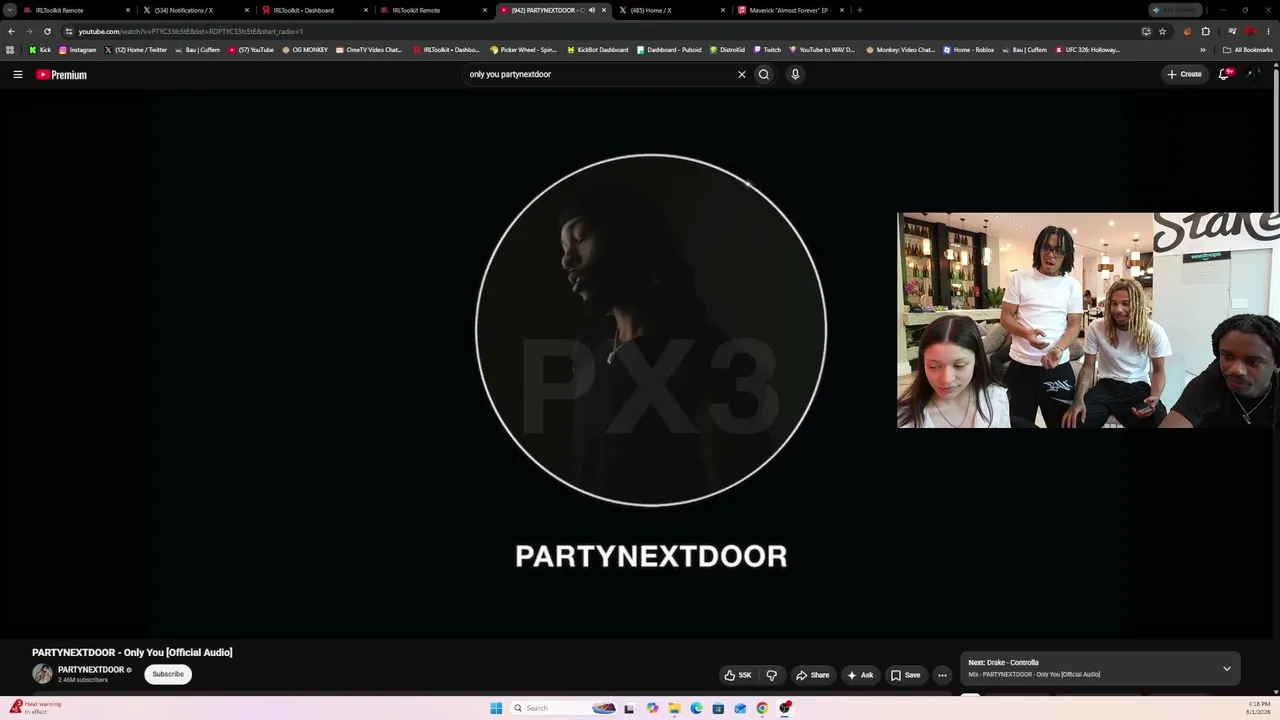Open YouTube notifications bell
The image size is (1280, 720).
1225,74
